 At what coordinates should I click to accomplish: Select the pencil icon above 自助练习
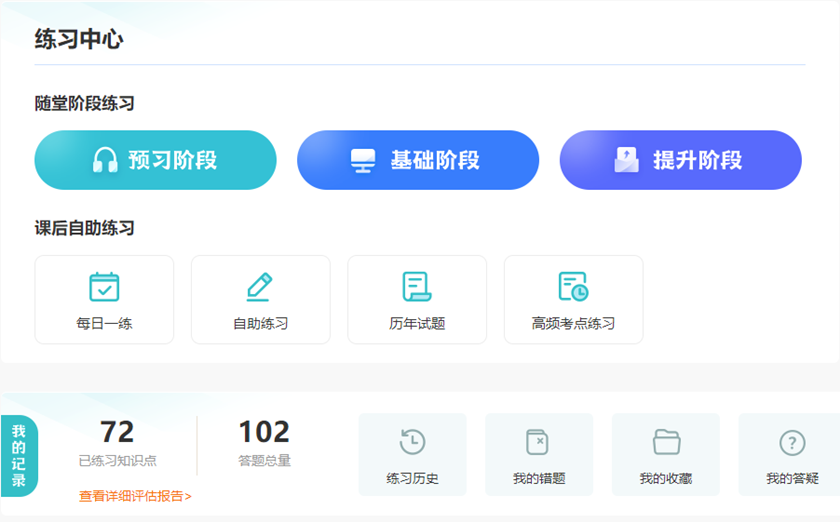point(260,287)
